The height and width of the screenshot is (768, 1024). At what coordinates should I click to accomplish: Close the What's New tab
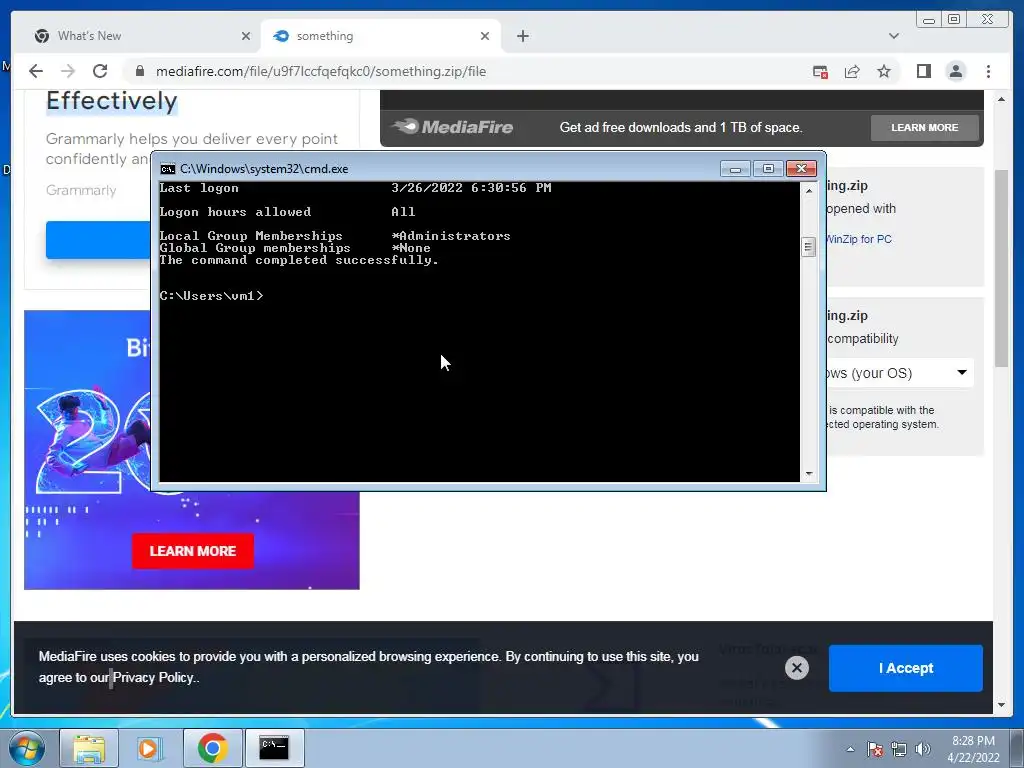point(246,36)
